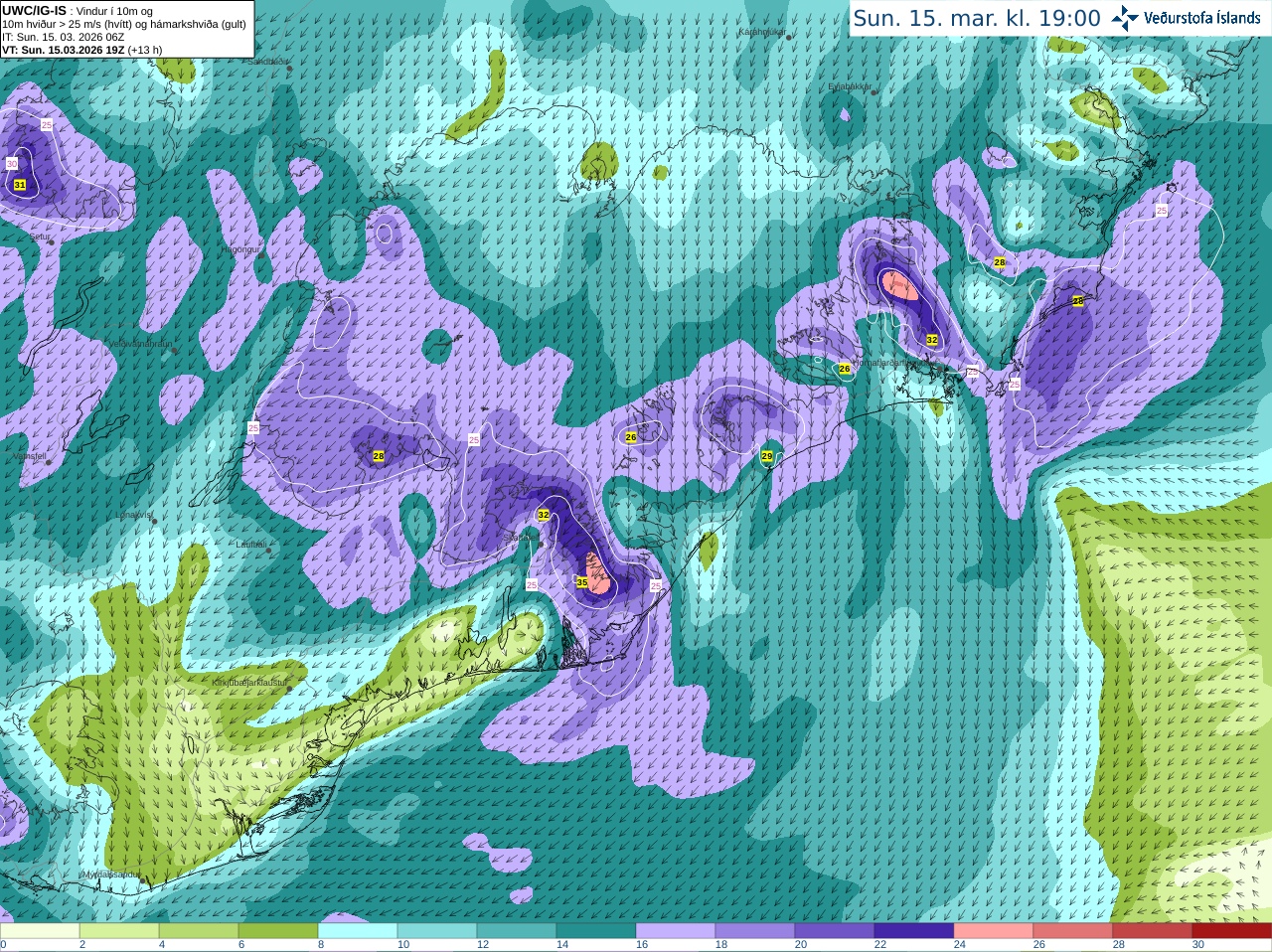This screenshot has width=1272, height=952.
Task: Click the Veðurstofa Íslands name text
Action: (x=1202, y=18)
